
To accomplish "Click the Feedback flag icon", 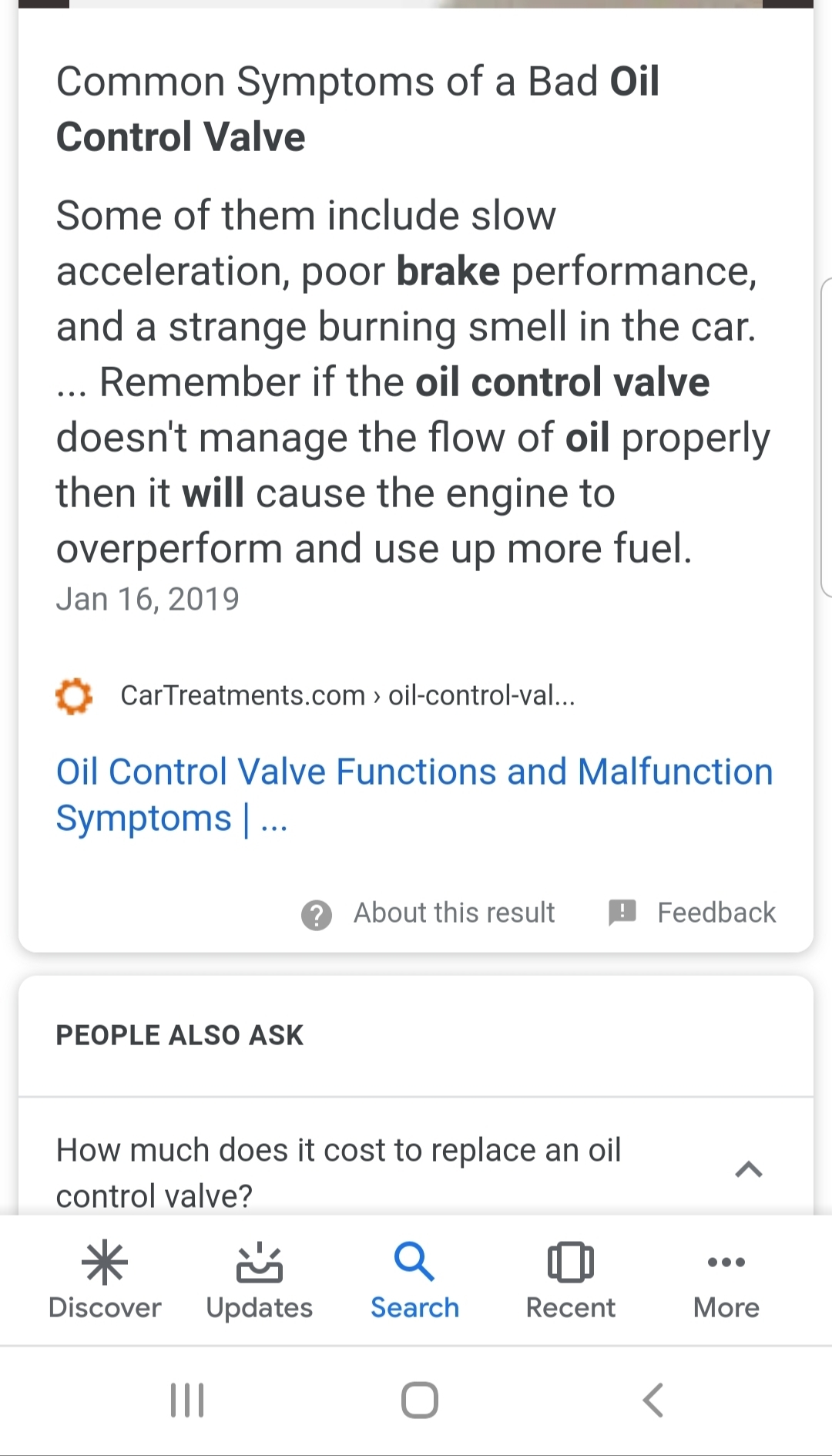I will click(622, 912).
